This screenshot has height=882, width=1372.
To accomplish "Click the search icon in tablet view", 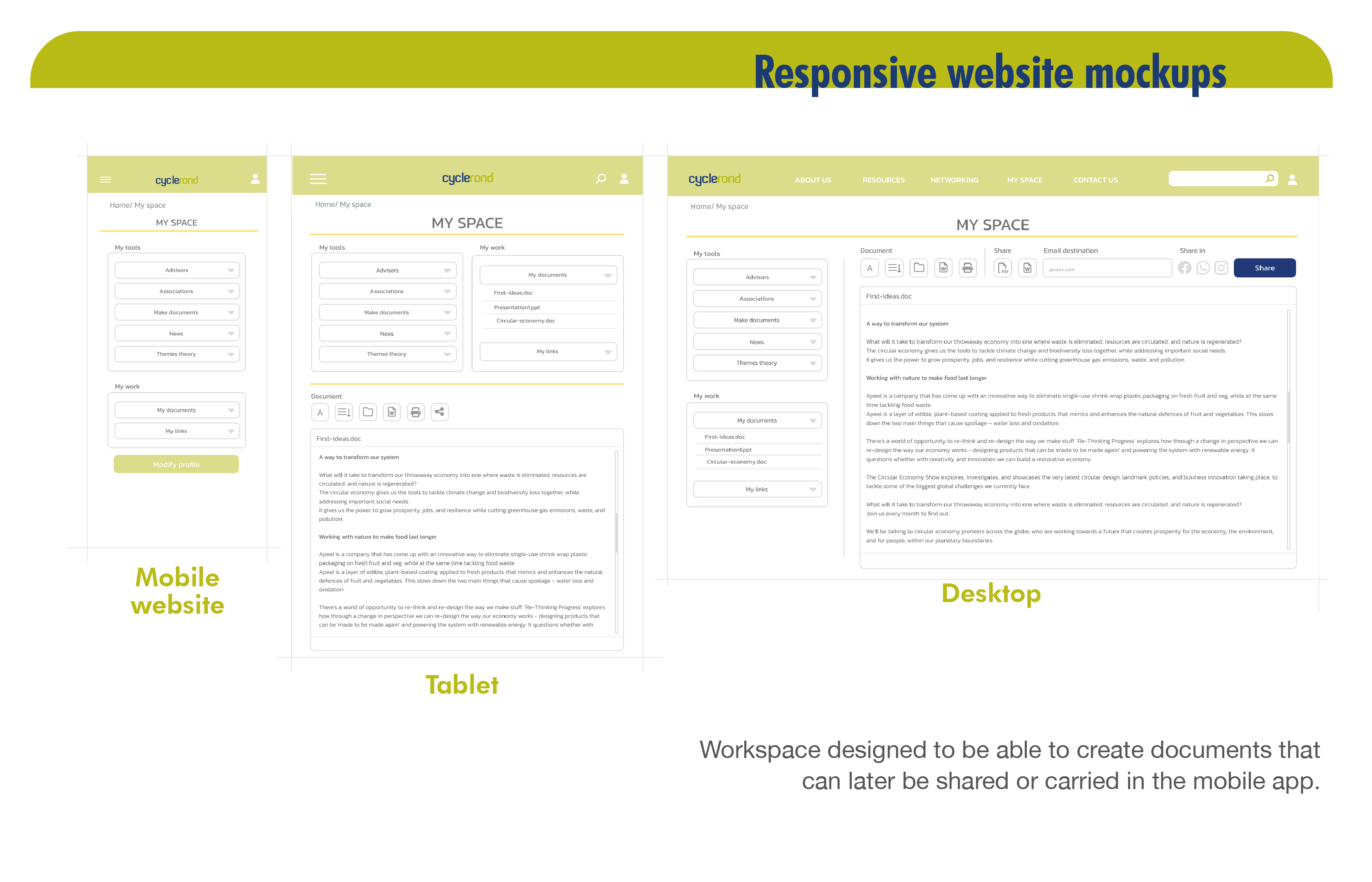I will point(602,180).
